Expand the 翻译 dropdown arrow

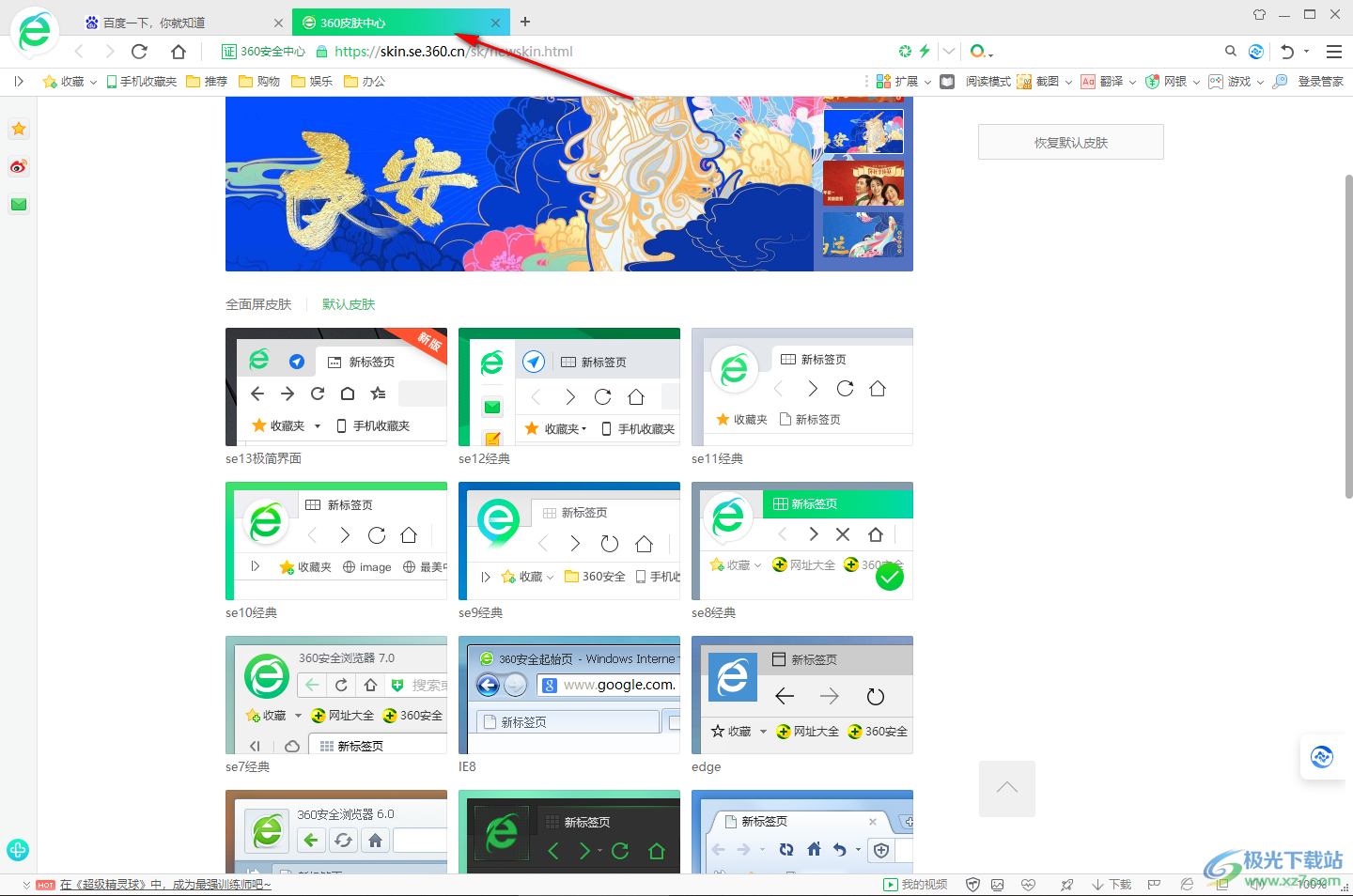pos(1133,83)
